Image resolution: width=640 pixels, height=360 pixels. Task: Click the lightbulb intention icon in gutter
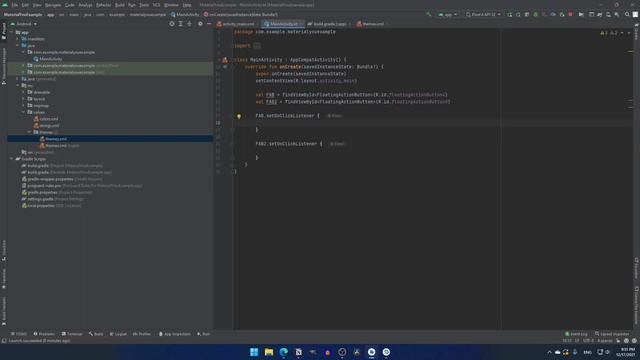[x=239, y=116]
